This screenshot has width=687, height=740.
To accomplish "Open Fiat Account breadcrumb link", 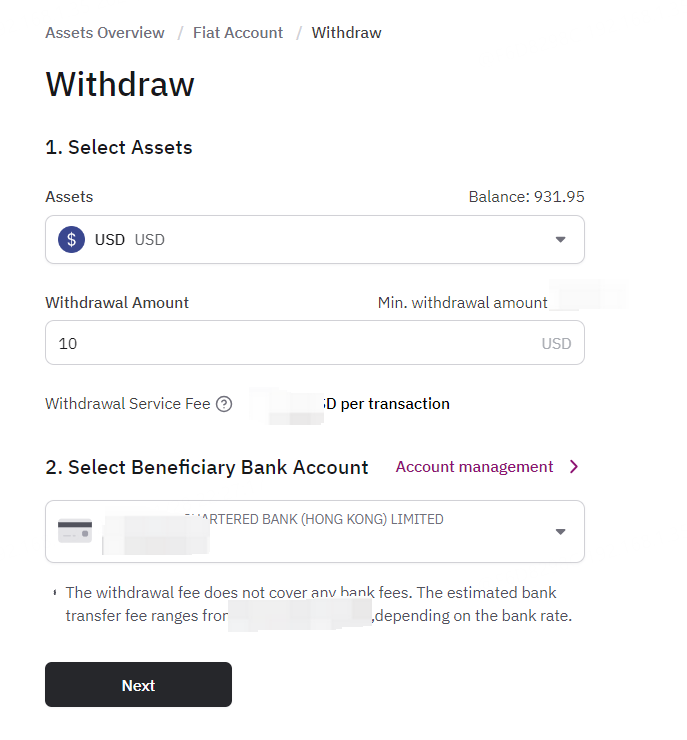I will click(x=238, y=33).
